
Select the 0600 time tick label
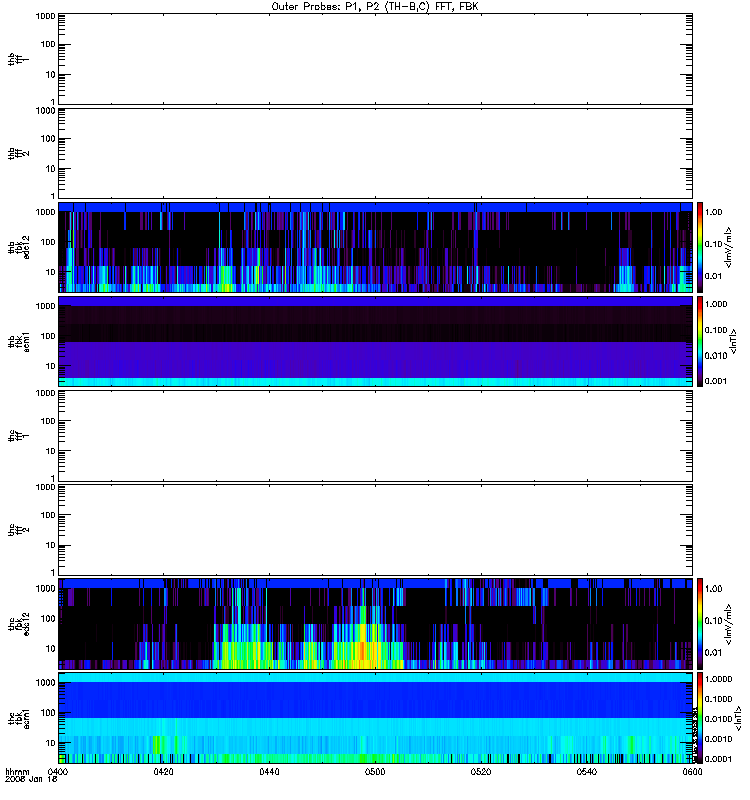(x=692, y=772)
